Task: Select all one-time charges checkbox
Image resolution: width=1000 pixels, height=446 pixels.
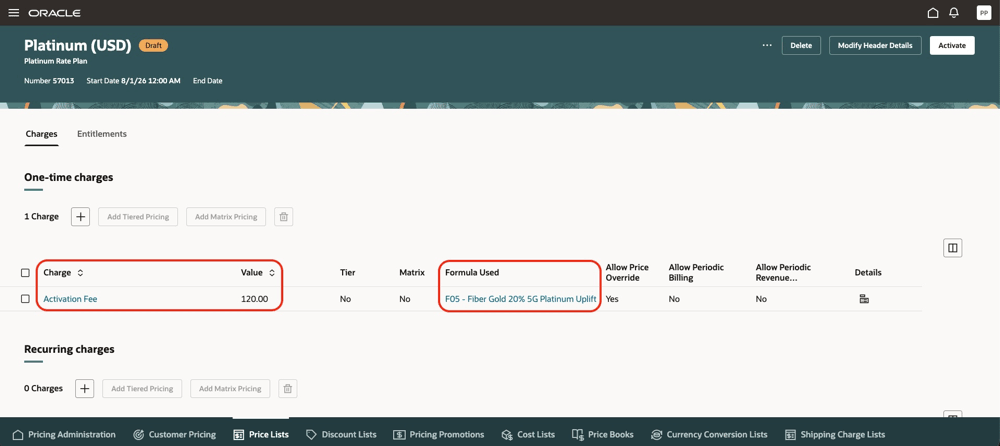Action: 26,272
